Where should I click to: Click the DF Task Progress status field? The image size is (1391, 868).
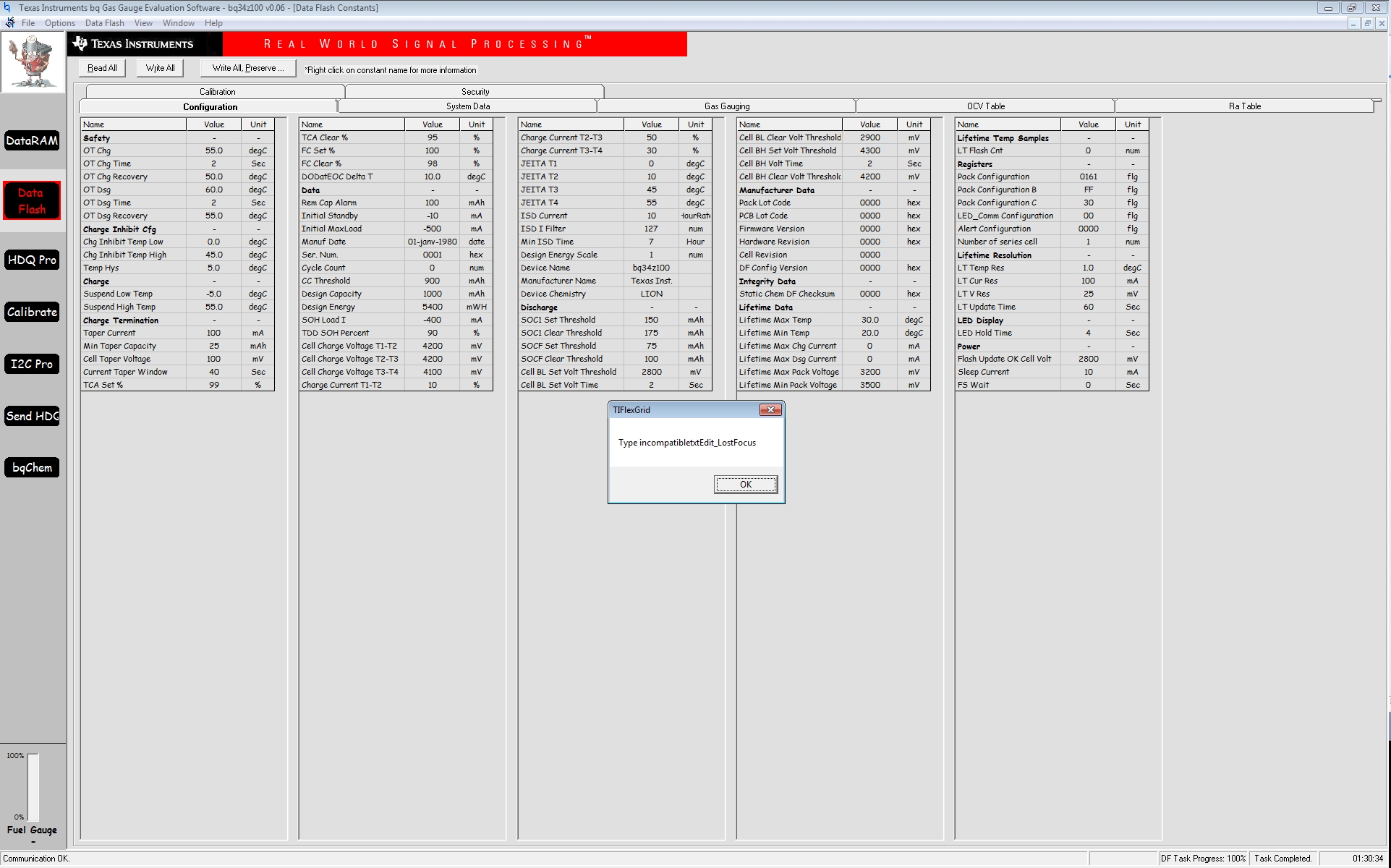point(1204,859)
